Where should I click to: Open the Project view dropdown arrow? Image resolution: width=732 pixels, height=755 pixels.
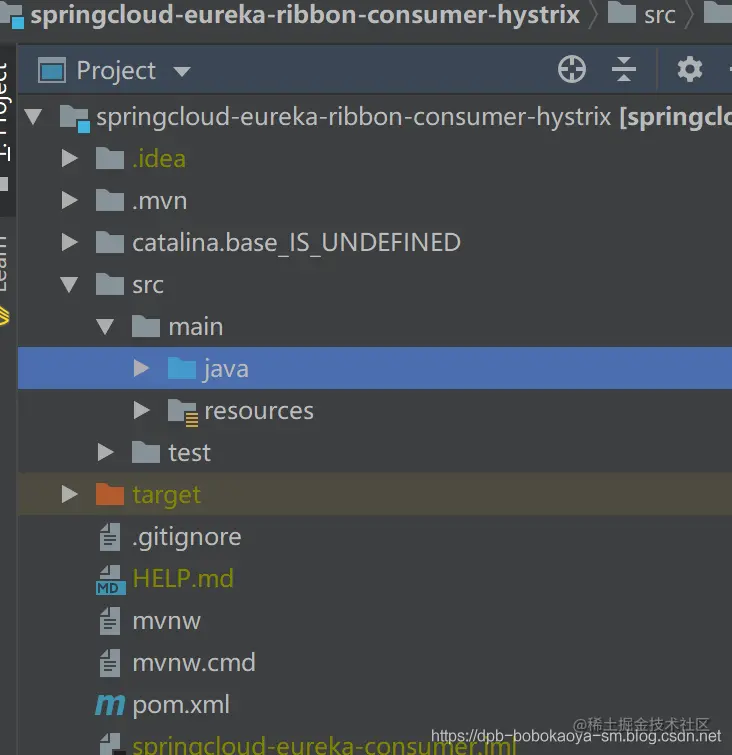click(182, 72)
